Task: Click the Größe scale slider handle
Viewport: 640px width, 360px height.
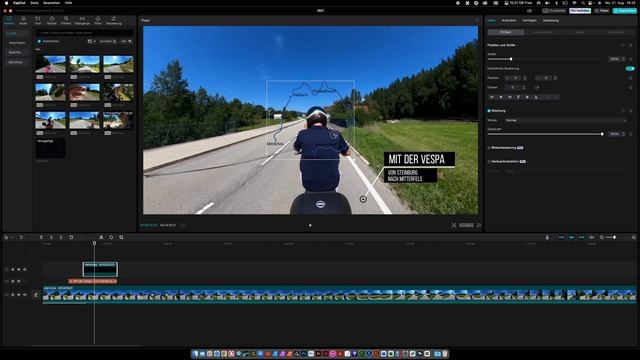Action: pos(511,59)
